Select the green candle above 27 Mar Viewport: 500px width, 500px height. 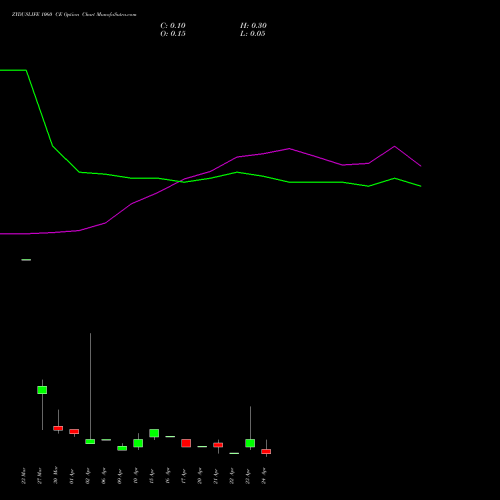point(42,390)
